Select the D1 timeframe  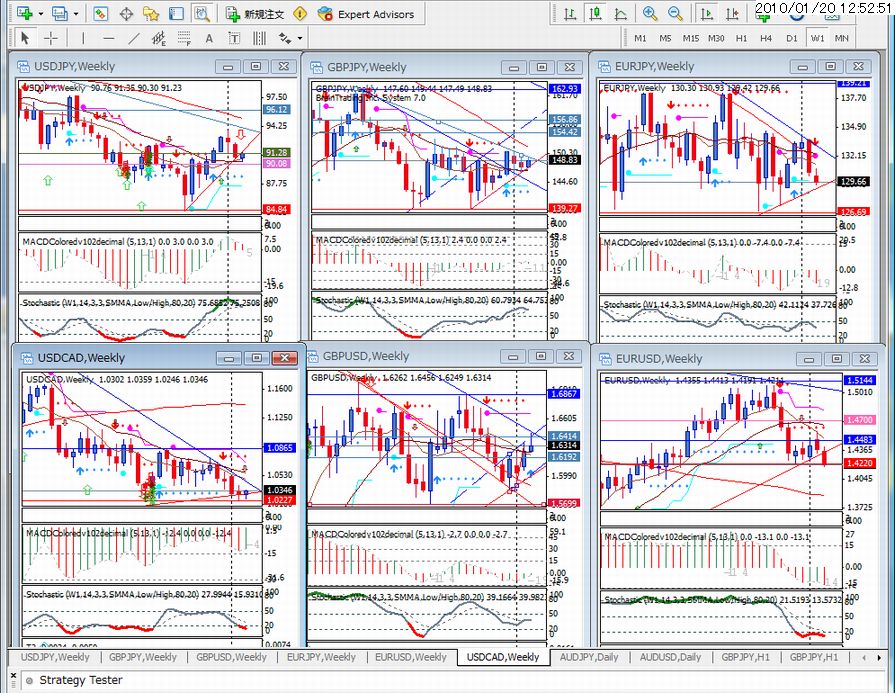791,38
